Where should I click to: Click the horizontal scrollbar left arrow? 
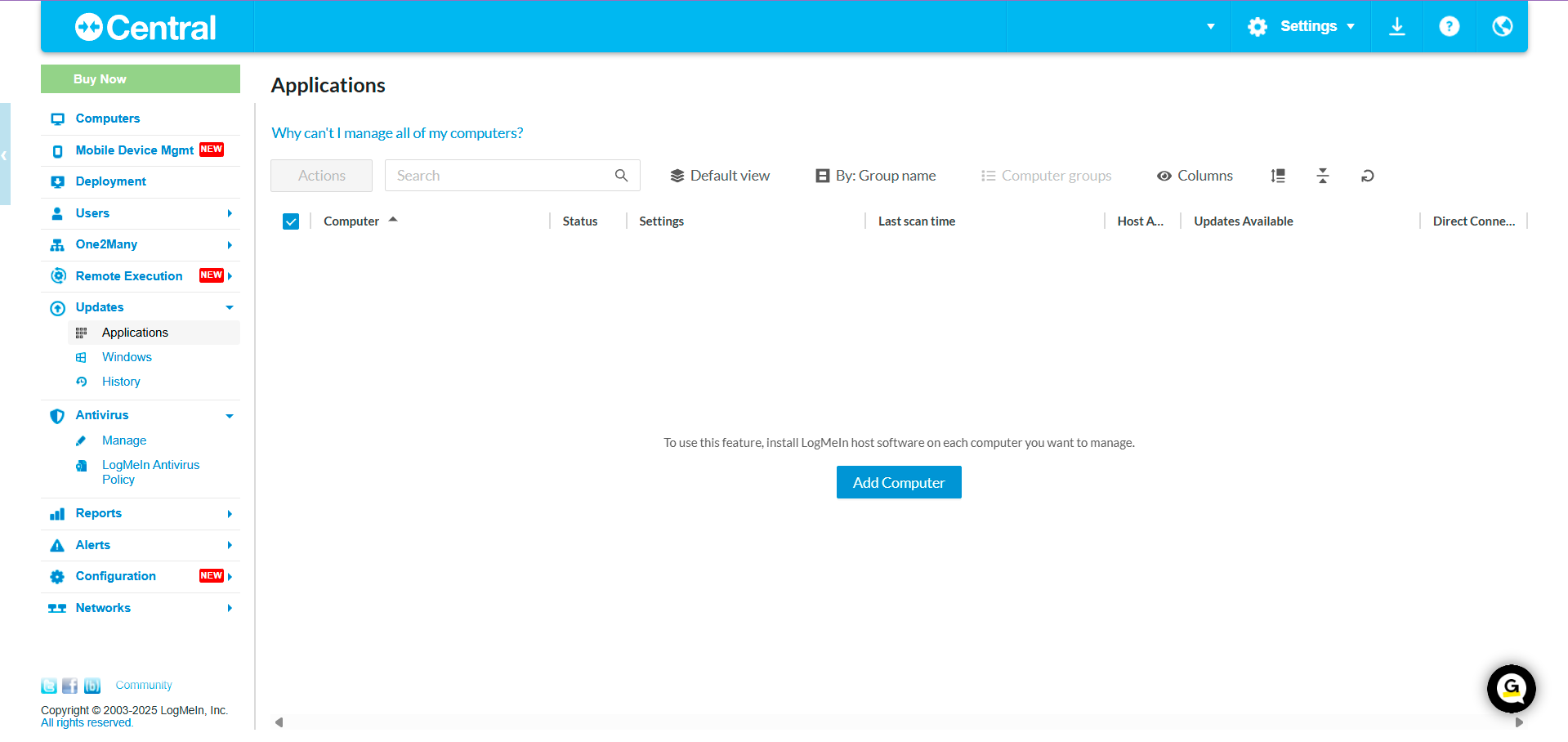pos(279,722)
